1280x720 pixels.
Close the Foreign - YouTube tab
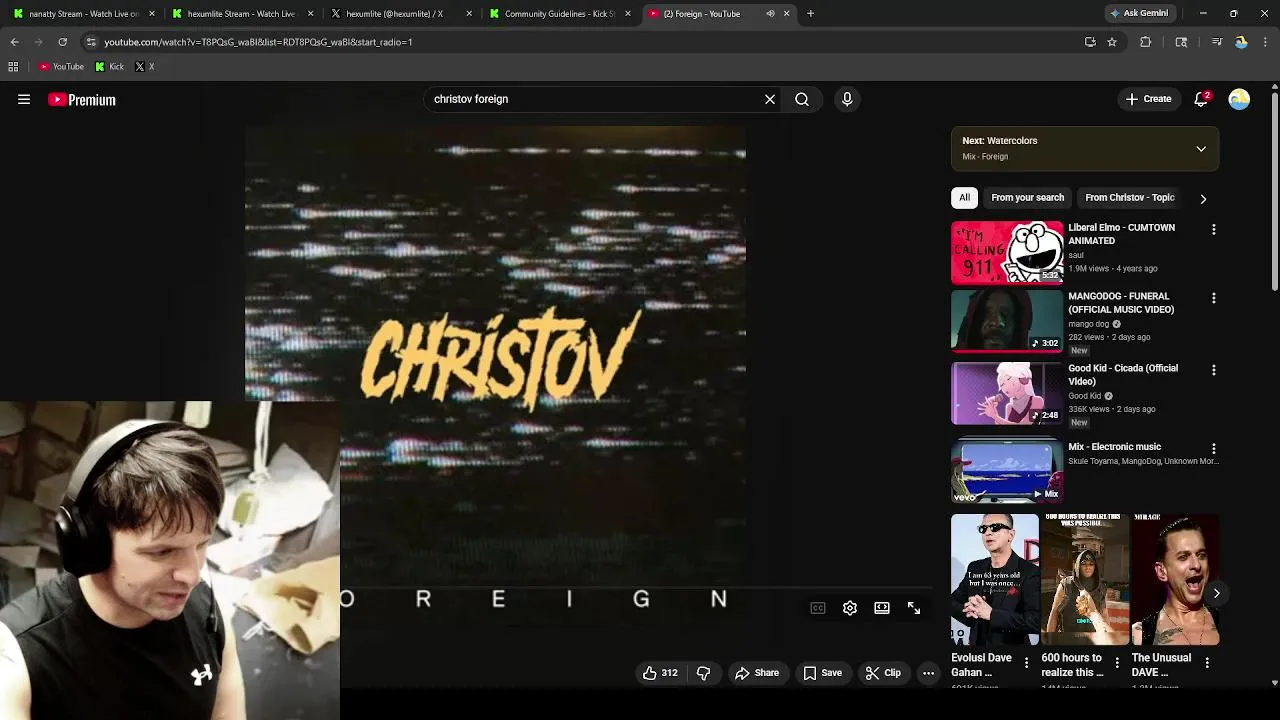point(786,14)
